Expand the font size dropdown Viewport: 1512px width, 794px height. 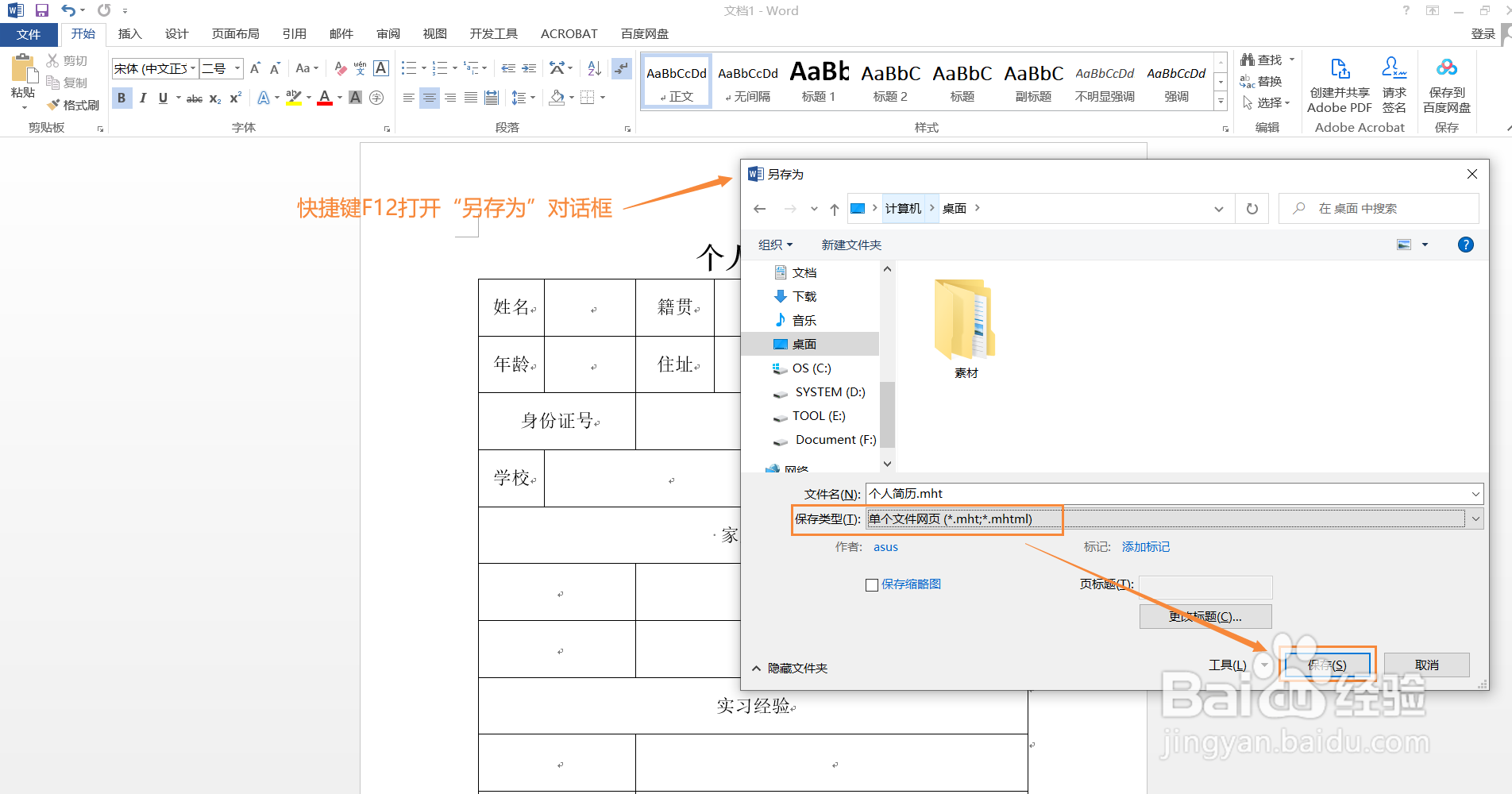point(236,68)
